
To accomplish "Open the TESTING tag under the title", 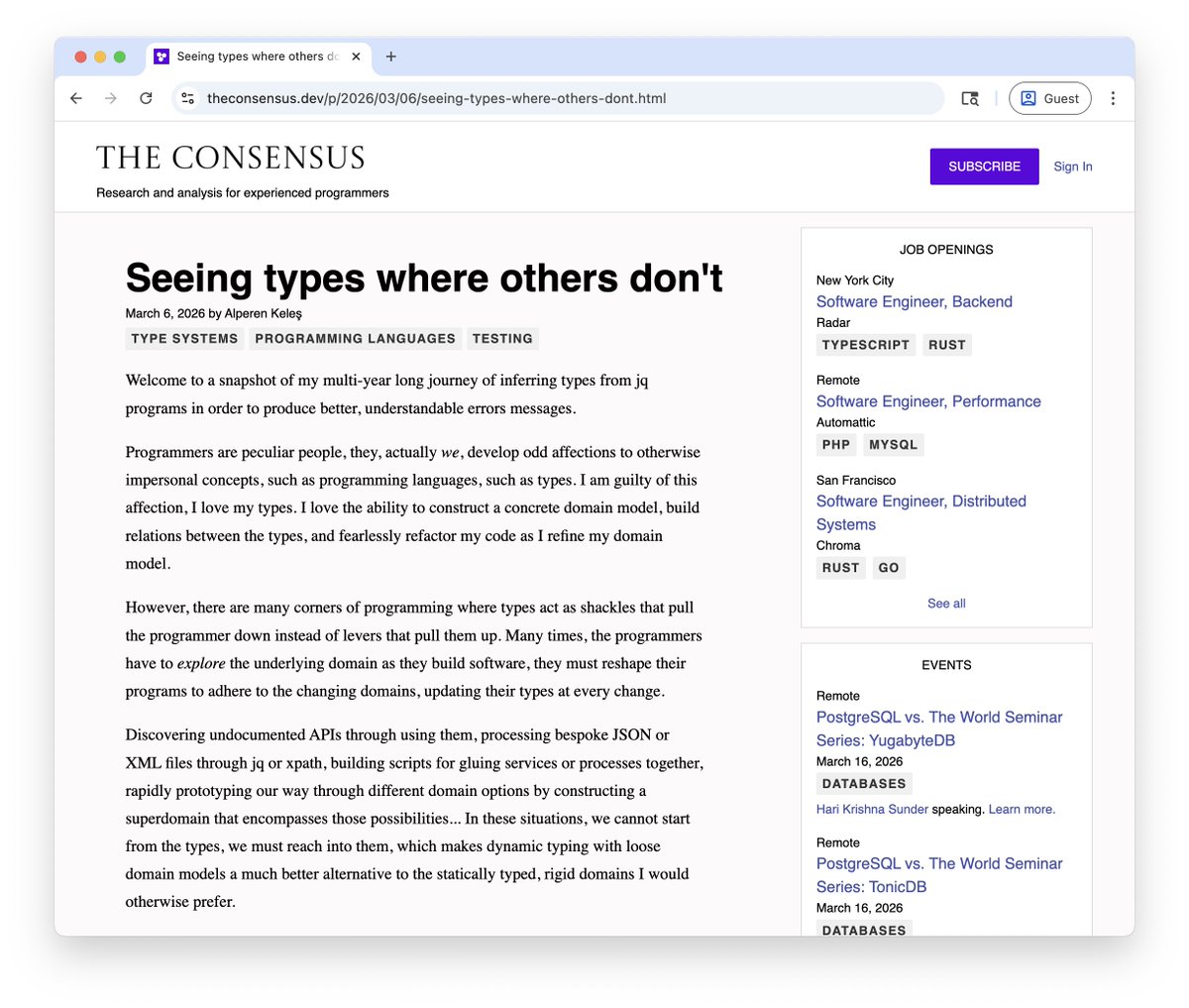I will point(502,338).
